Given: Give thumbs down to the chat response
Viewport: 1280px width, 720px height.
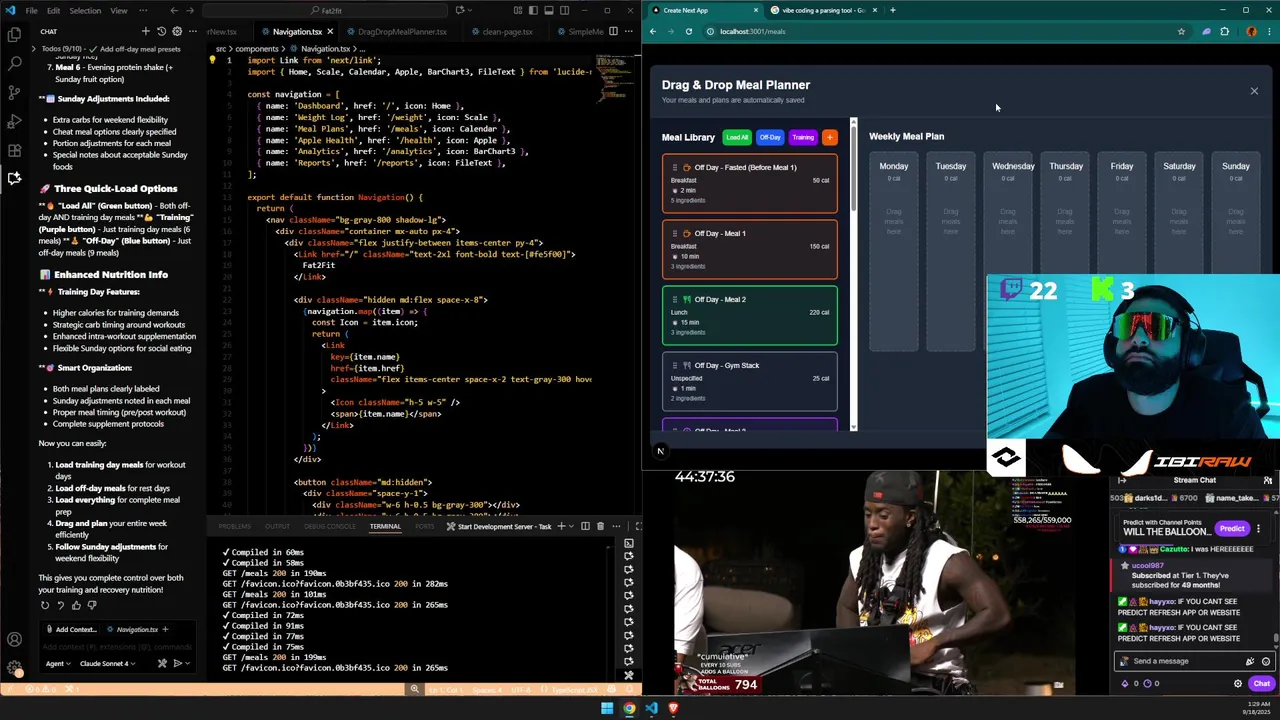Looking at the screenshot, I should click(x=92, y=605).
